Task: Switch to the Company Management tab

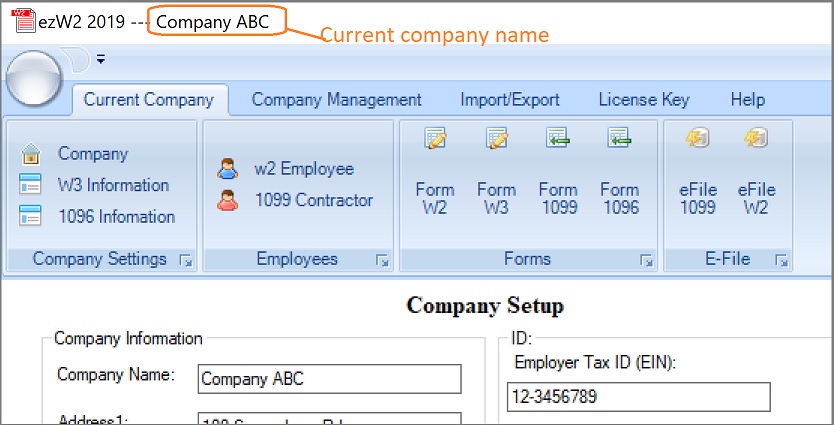Action: pos(336,100)
